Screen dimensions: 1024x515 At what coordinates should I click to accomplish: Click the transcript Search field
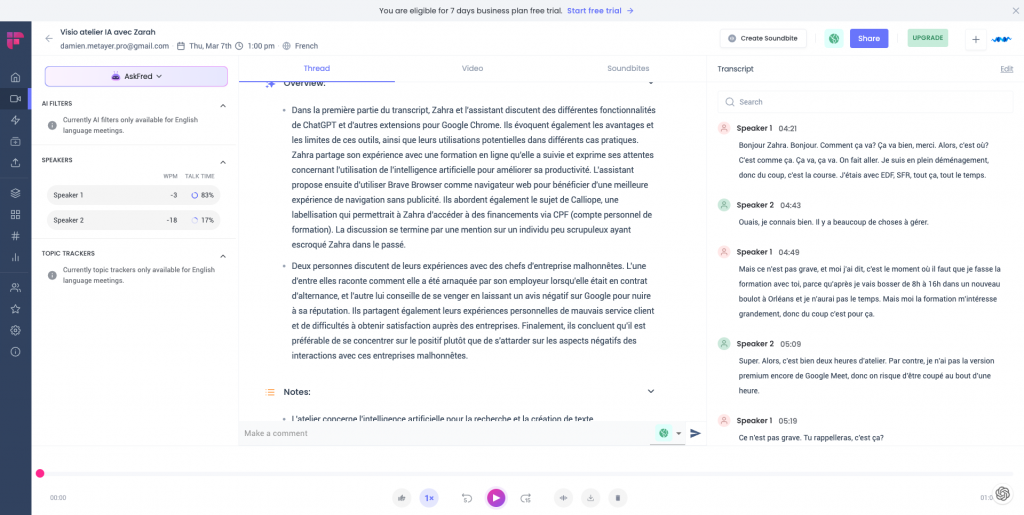click(x=865, y=102)
